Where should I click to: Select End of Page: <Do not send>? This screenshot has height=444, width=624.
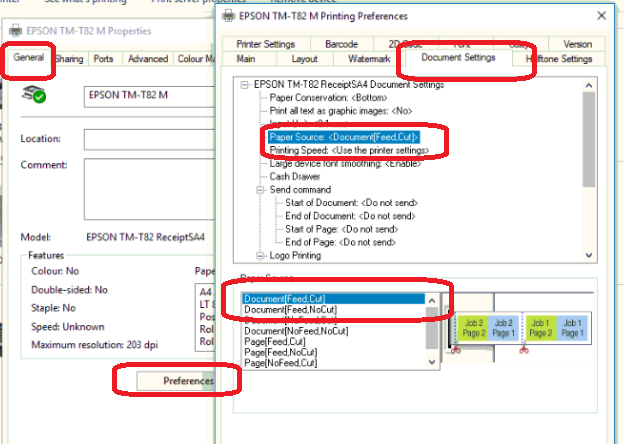[x=340, y=242]
